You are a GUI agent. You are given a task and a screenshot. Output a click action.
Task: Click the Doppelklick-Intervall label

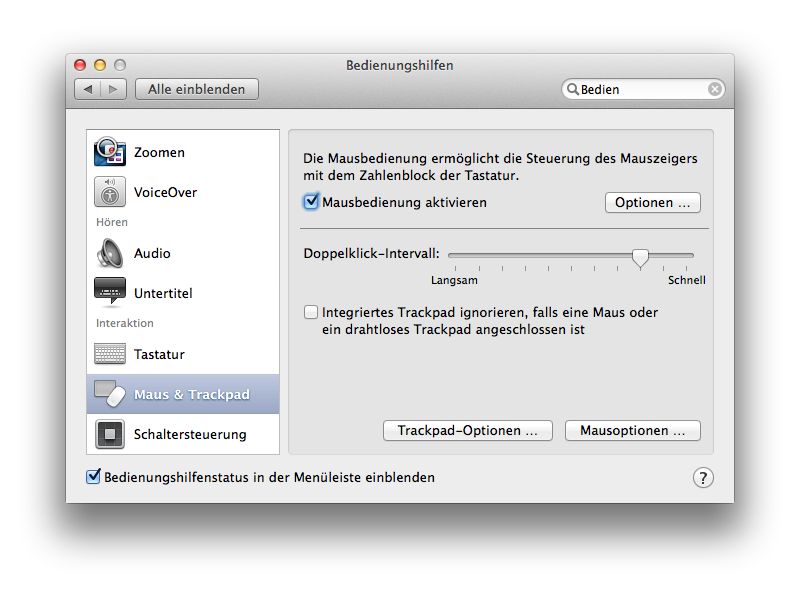pyautogui.click(x=371, y=254)
